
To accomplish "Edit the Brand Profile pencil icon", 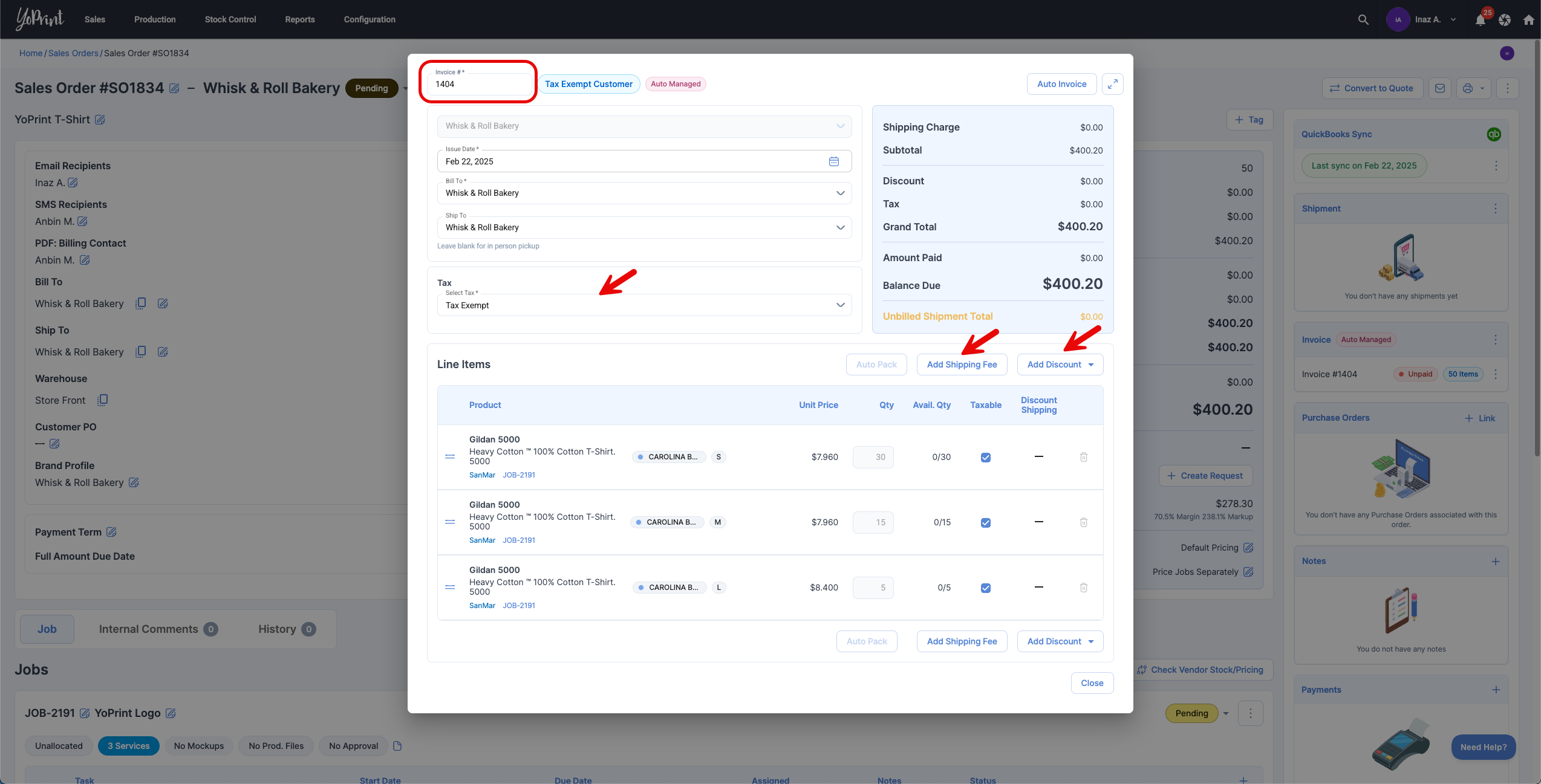I will point(134,482).
